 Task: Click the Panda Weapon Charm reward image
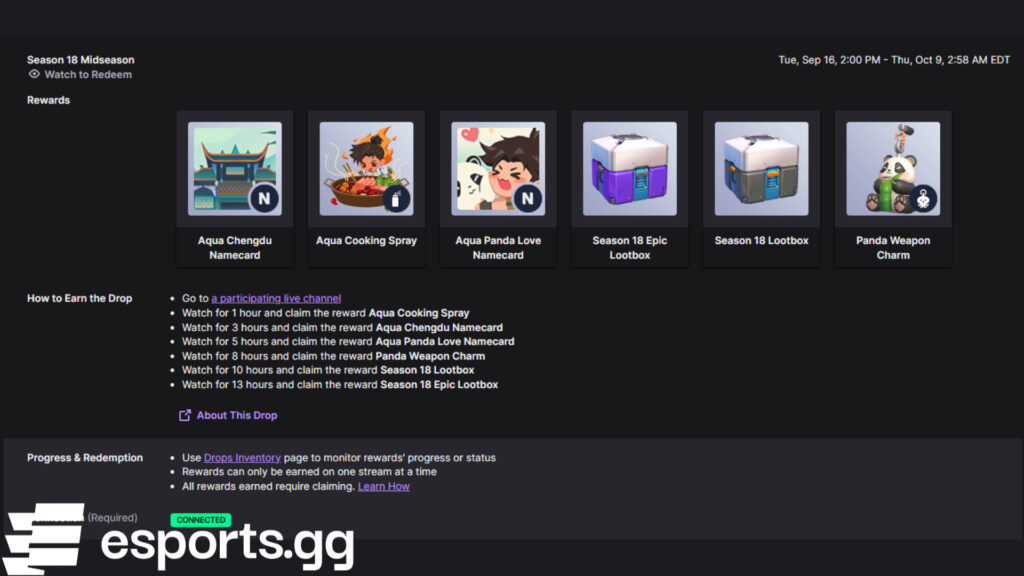click(x=893, y=168)
